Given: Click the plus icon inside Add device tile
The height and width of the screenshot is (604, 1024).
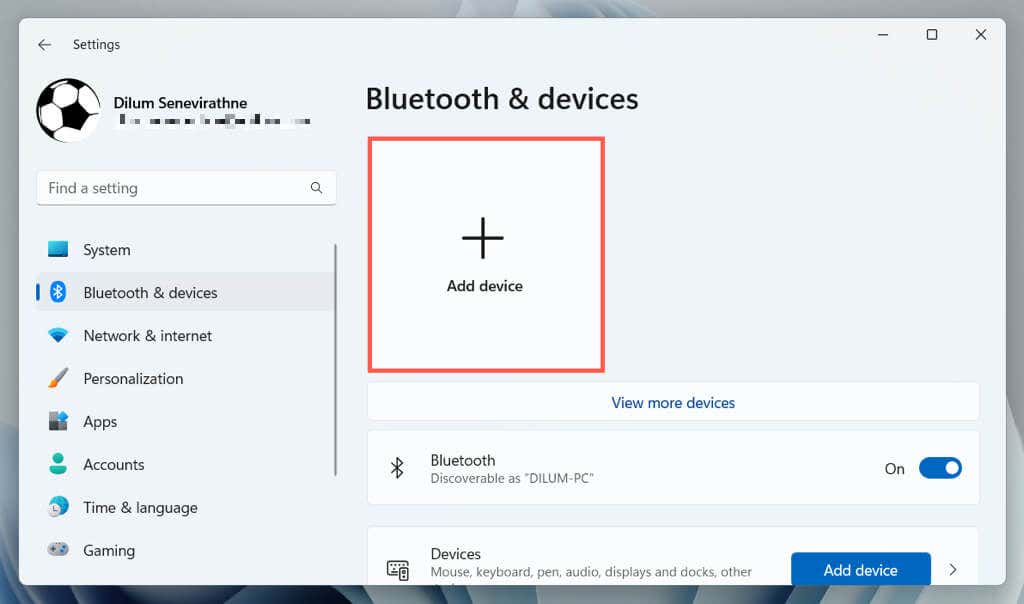Looking at the screenshot, I should (x=483, y=238).
